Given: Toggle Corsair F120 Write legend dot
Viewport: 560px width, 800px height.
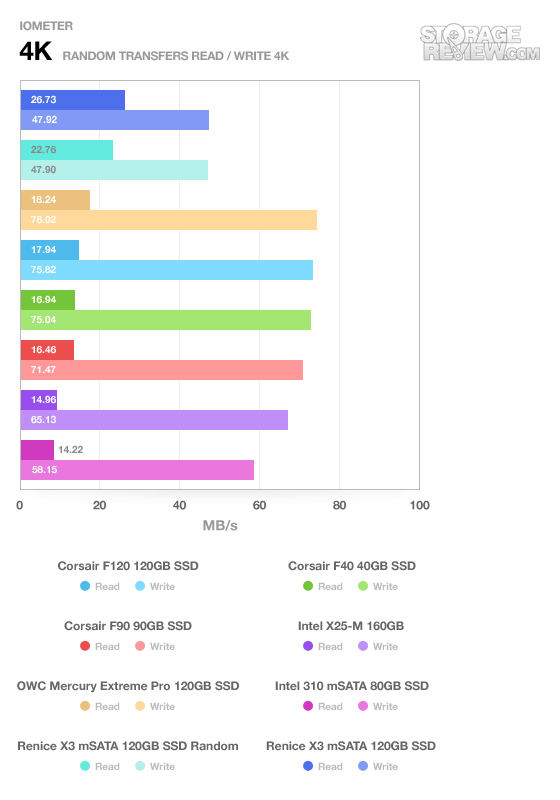Looking at the screenshot, I should point(140,586).
